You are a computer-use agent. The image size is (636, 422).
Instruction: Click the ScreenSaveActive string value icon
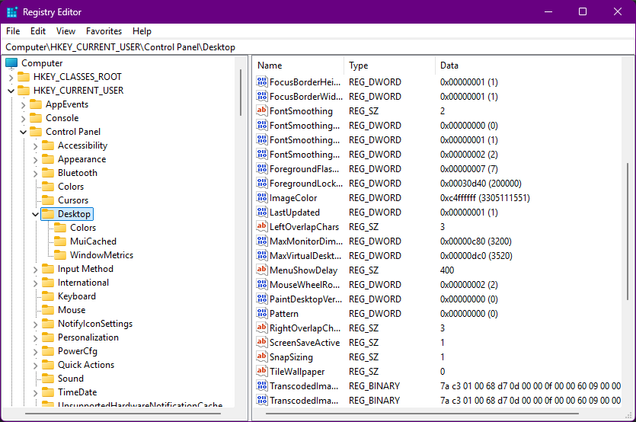tap(262, 342)
